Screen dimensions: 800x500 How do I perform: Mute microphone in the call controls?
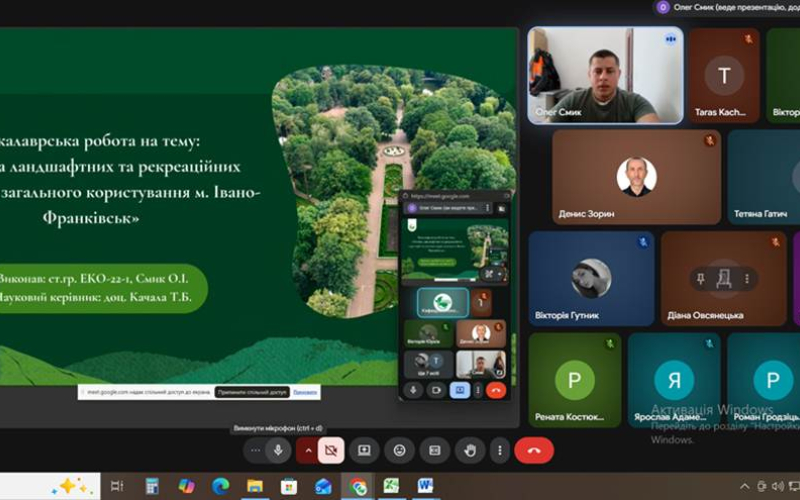(278, 451)
